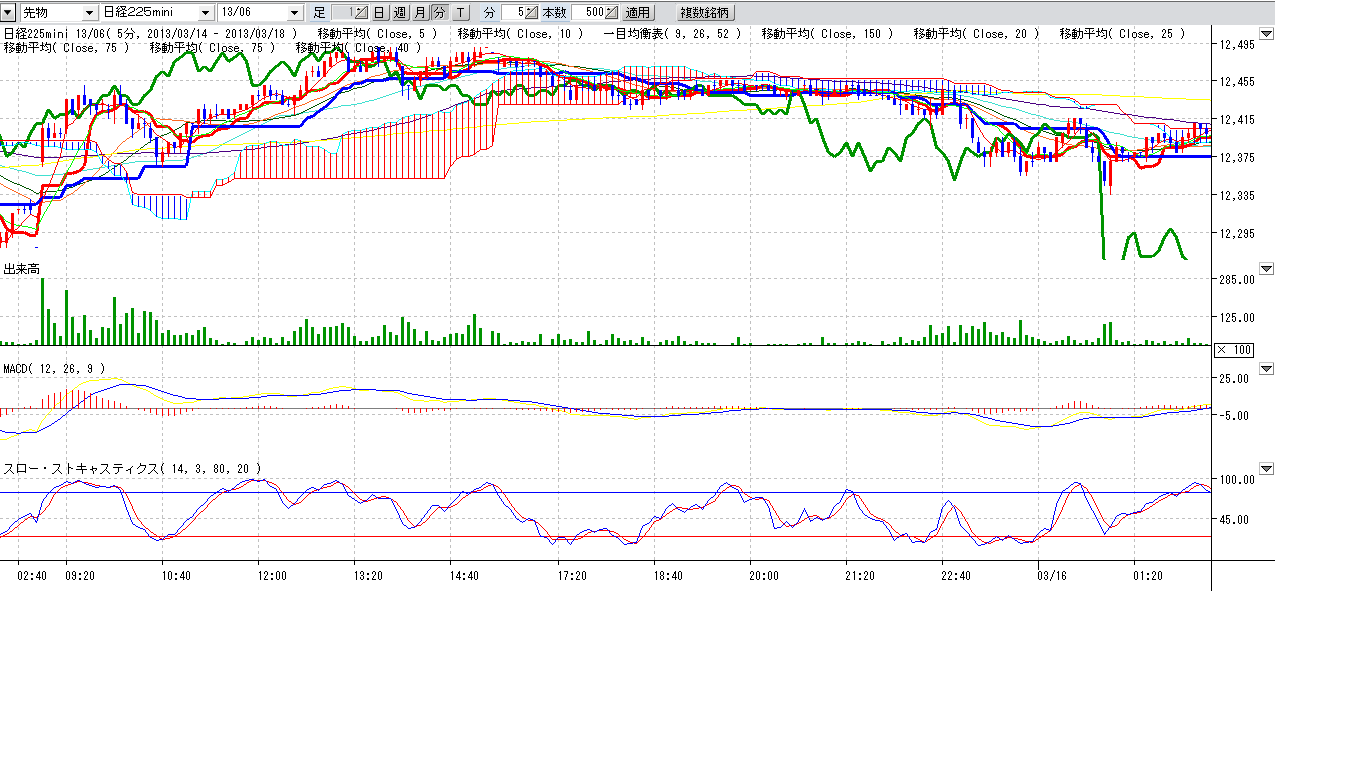Open the price chart panel menu arrow
Image resolution: width=1366 pixels, height=768 pixels.
click(x=1267, y=33)
